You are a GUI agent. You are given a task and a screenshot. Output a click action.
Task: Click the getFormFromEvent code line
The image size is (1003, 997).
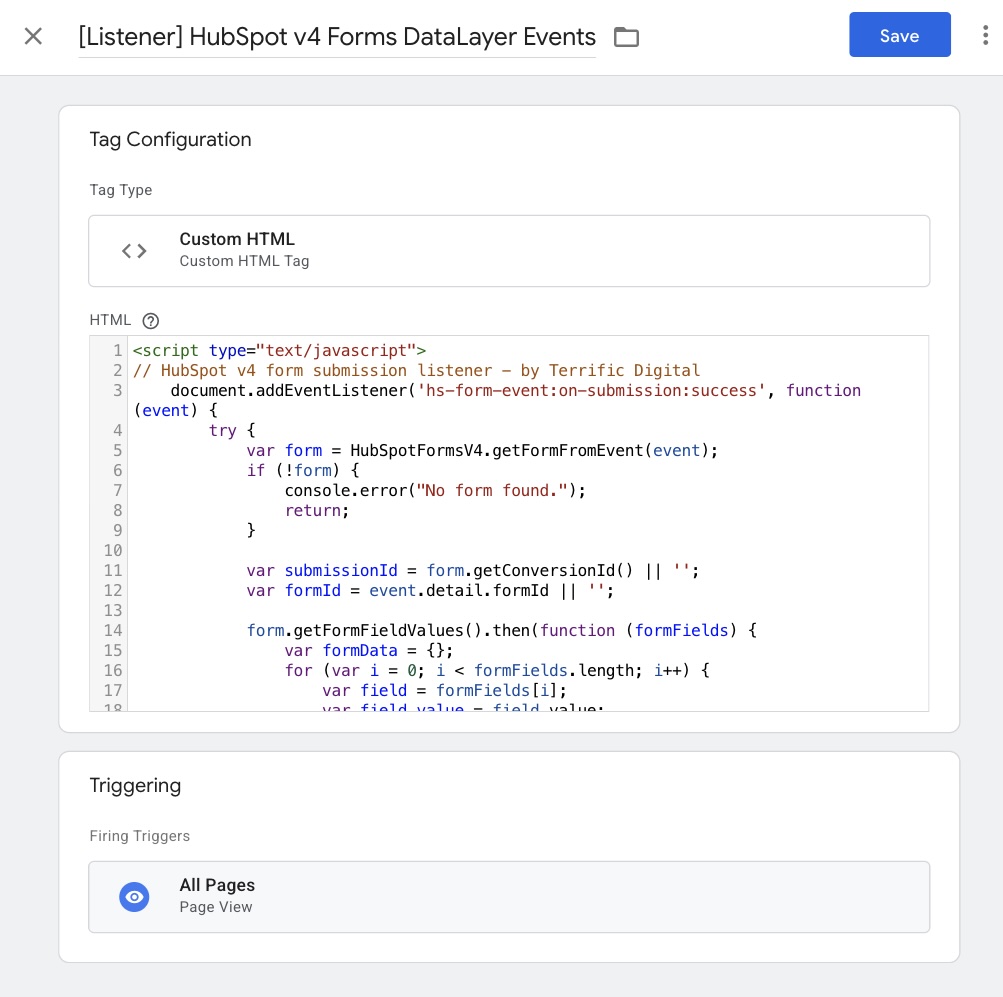482,450
